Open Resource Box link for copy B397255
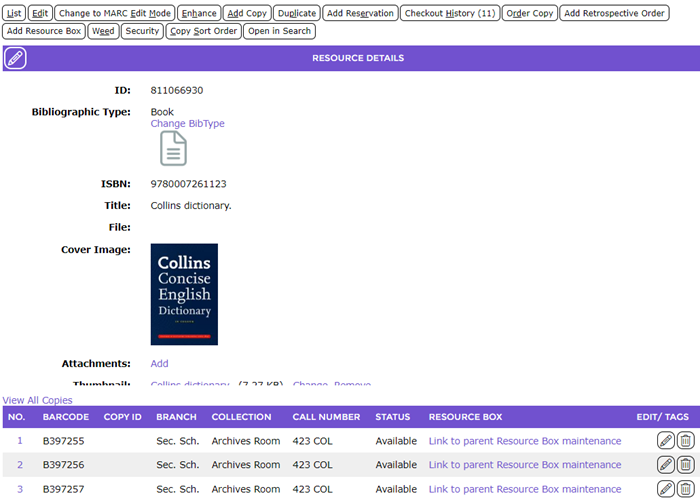700x500 pixels. tap(525, 441)
